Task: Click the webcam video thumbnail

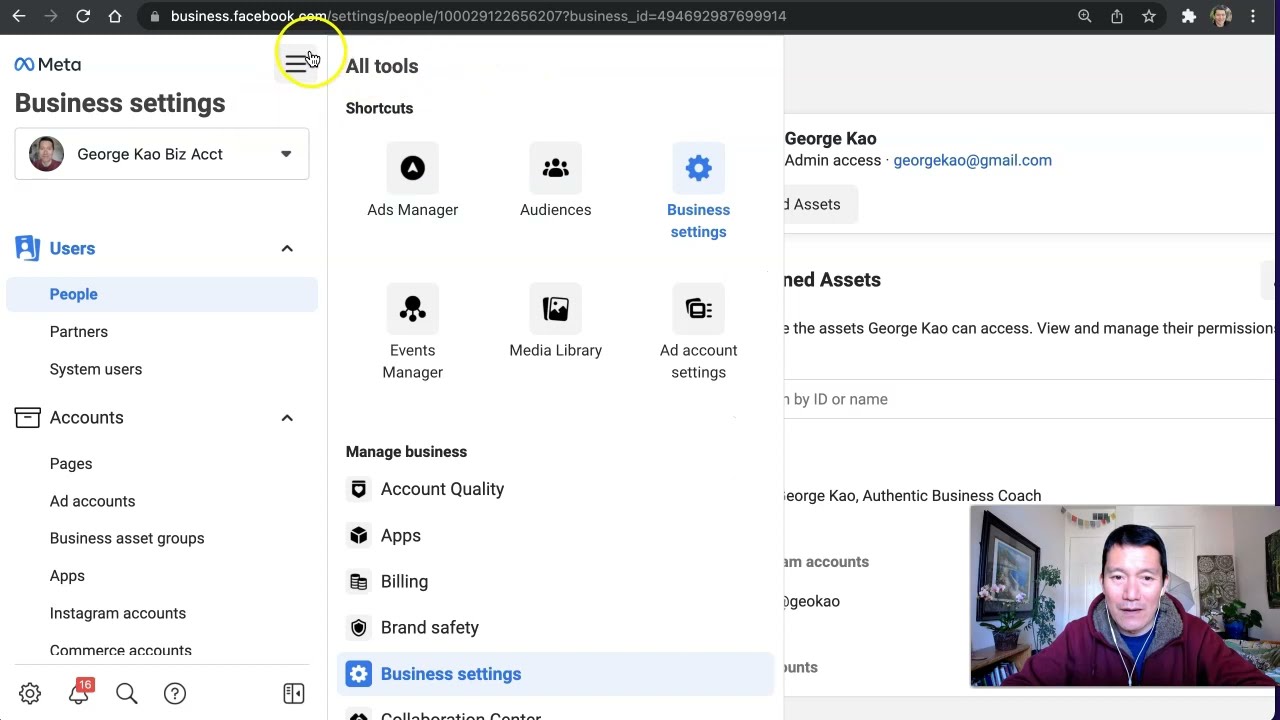Action: click(x=1124, y=596)
